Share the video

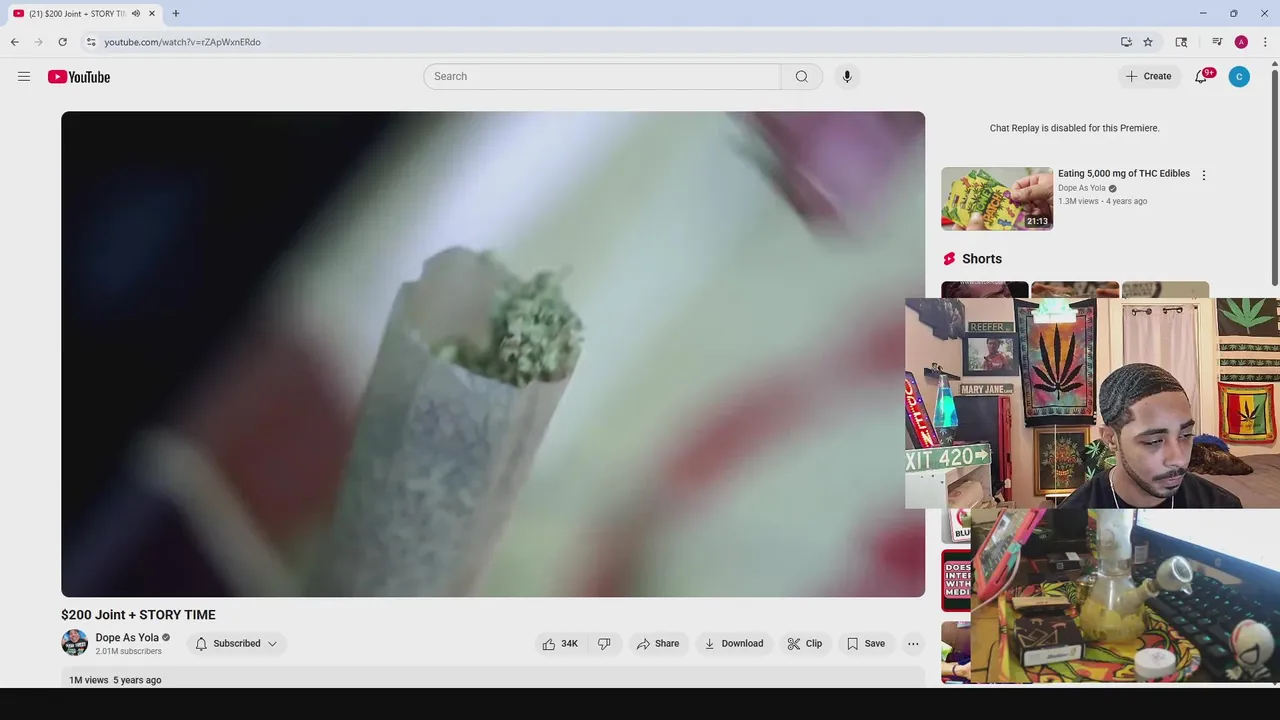658,644
